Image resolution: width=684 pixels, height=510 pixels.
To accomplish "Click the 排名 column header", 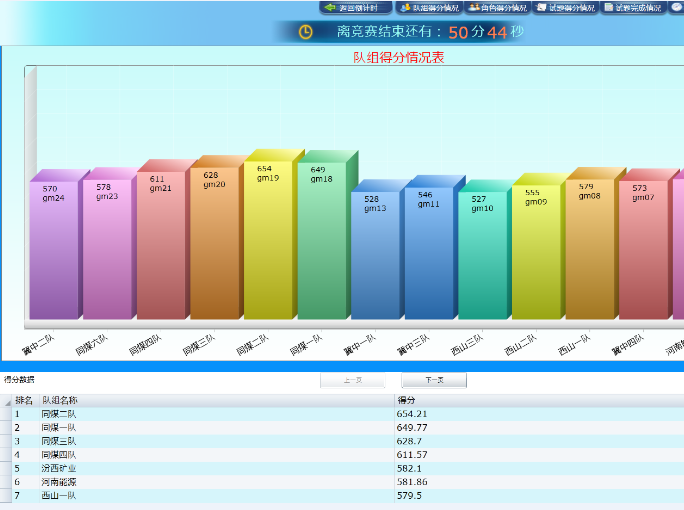I will (x=23, y=401).
